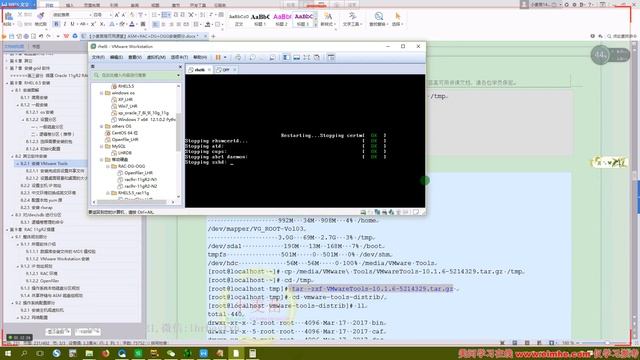Select the Normal text style thumbnail
Viewport: 640px width, 360px height.
pyautogui.click(x=239, y=19)
